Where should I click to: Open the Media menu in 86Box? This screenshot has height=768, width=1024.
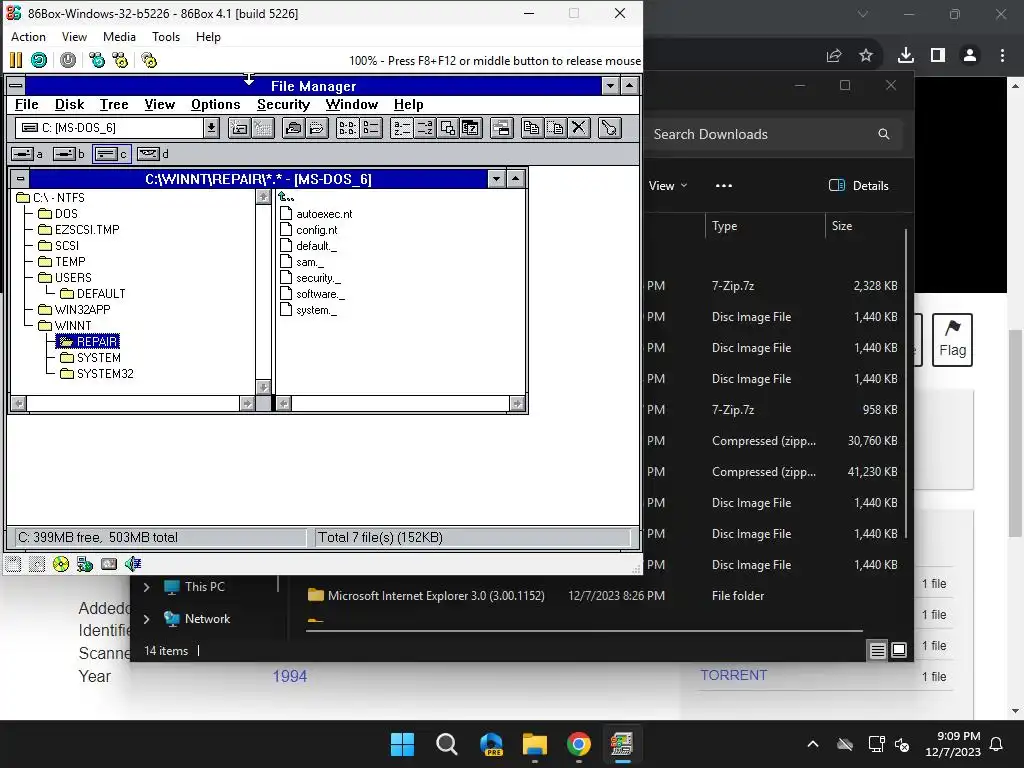[x=120, y=37]
